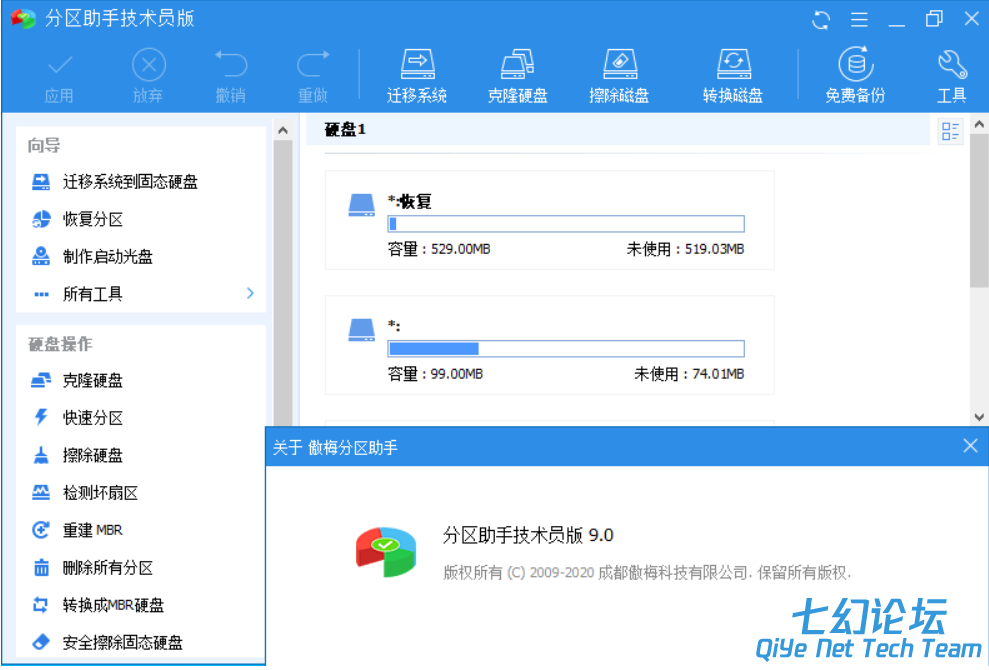The image size is (989, 670).
Task: Click the disk list scrollbar down arrow
Action: coord(979,417)
